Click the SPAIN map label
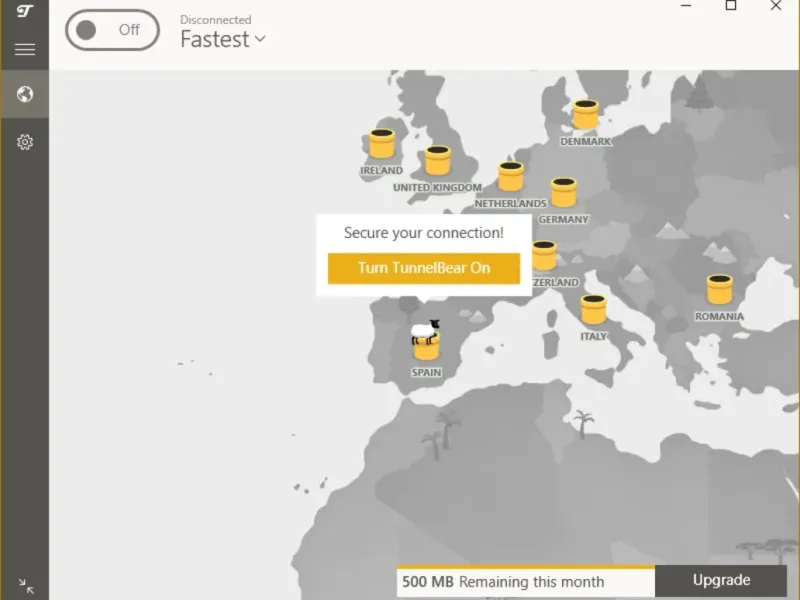 [x=427, y=372]
